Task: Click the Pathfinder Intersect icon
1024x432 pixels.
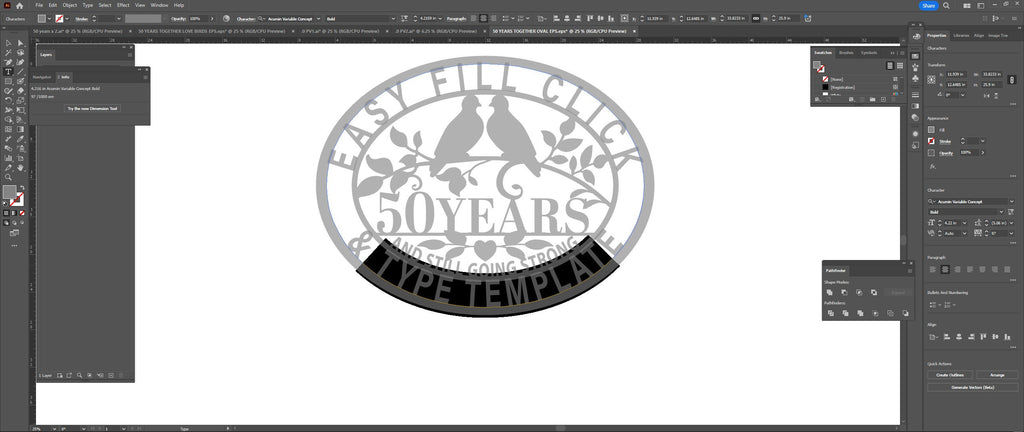Action: (x=859, y=292)
